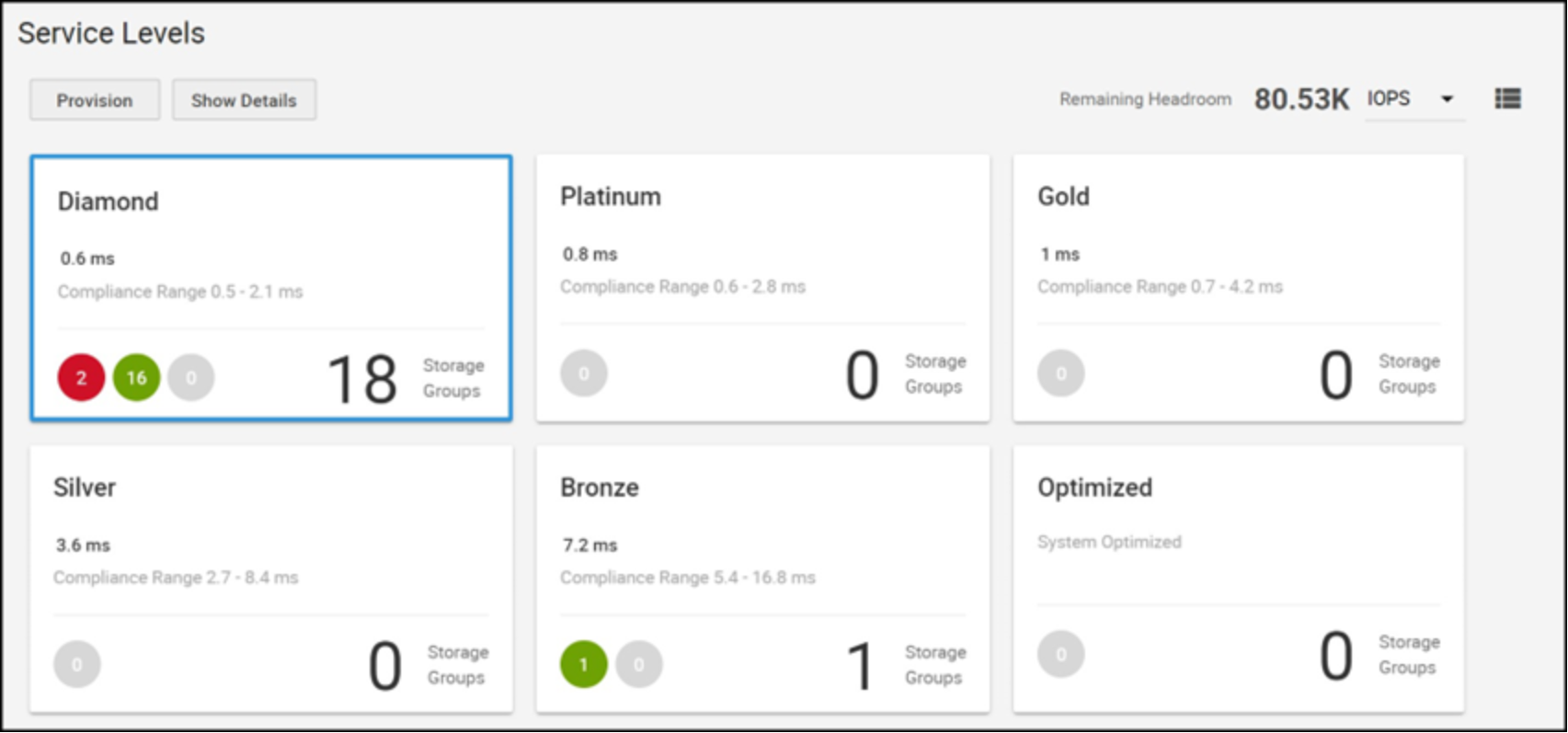
Task: Click 'Compliance Range 0.5 - 2.1 ms' text
Action: point(180,292)
